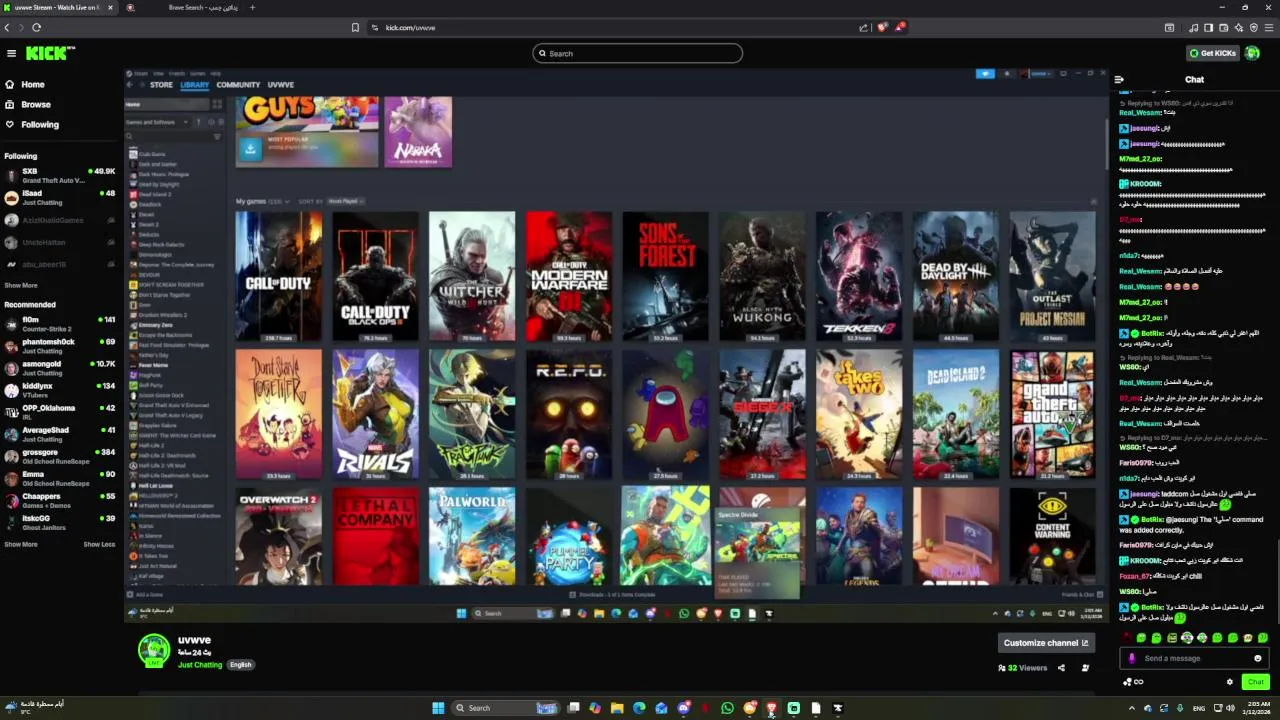1280x720 pixels.
Task: Select Palworld game cover
Action: pyautogui.click(x=472, y=536)
